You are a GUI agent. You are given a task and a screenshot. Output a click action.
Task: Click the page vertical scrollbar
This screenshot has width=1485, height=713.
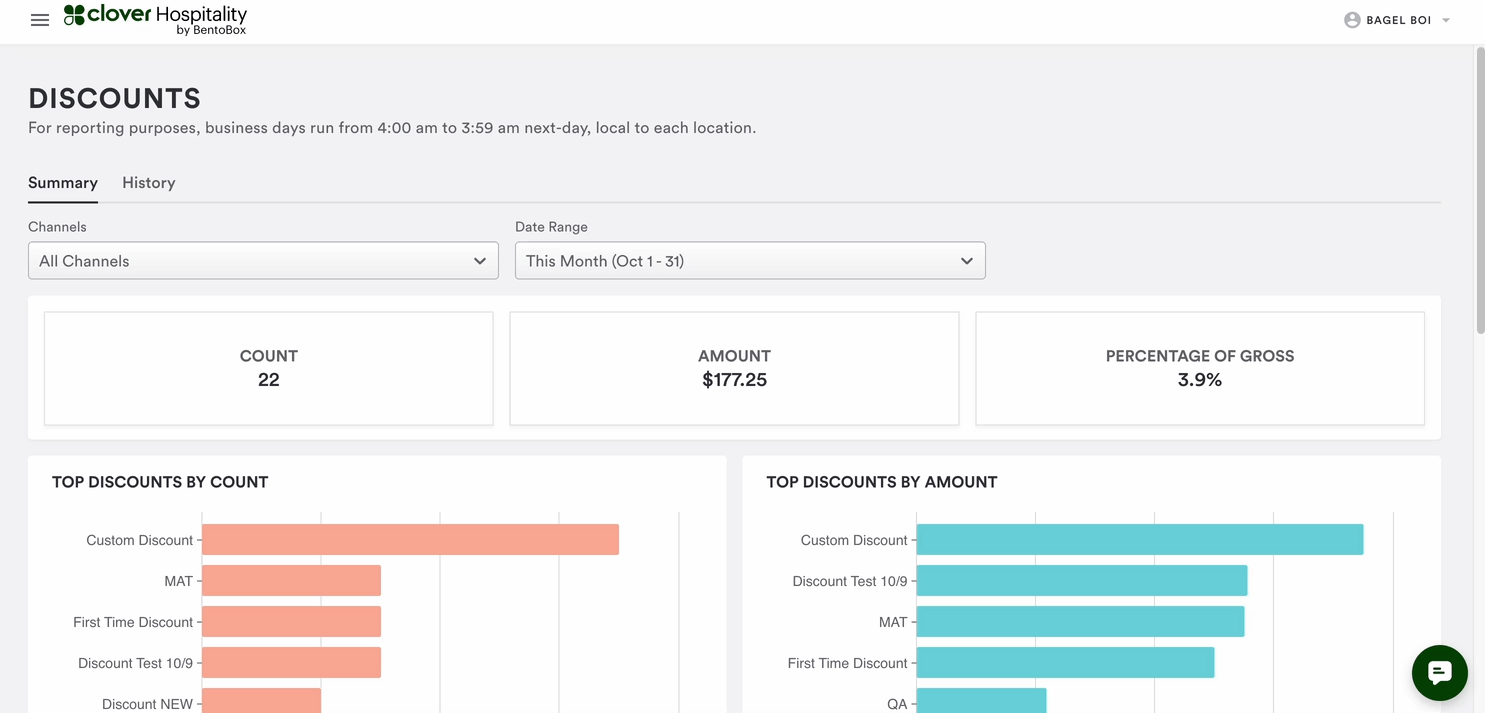[x=1479, y=190]
